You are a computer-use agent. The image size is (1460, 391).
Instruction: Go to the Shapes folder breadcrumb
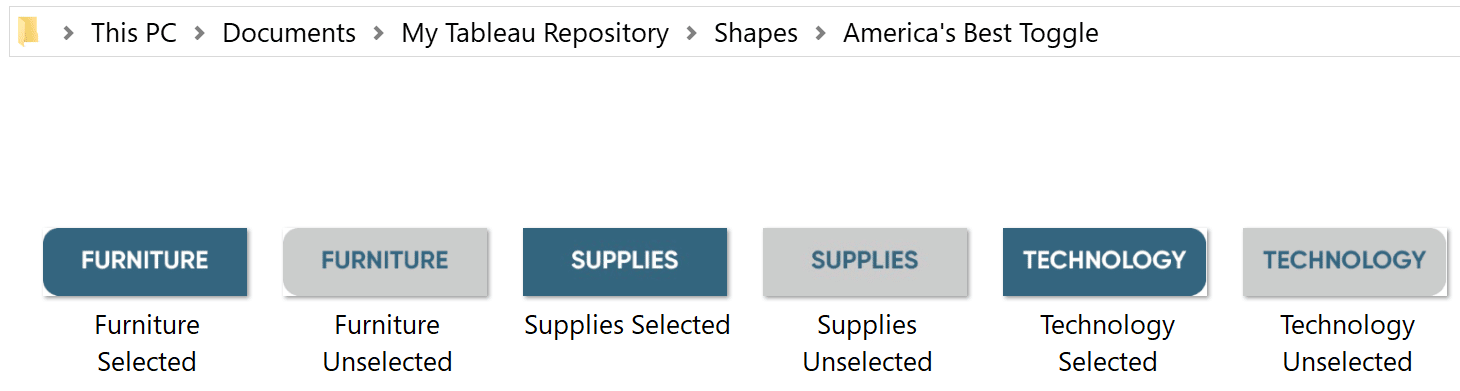coord(756,33)
